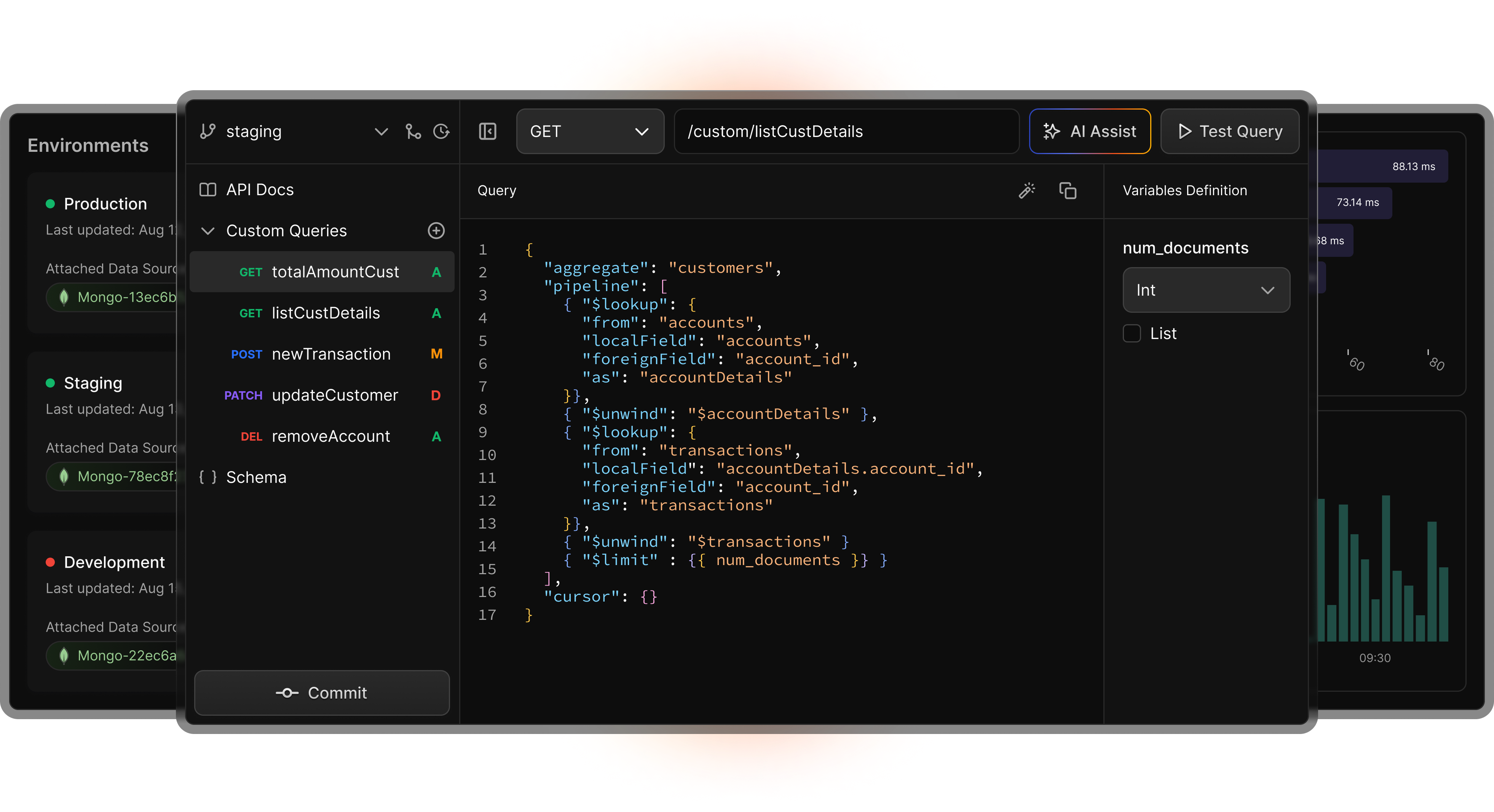This screenshot has width=1494, height=812.
Task: Click the staging branch icon
Action: tap(207, 132)
